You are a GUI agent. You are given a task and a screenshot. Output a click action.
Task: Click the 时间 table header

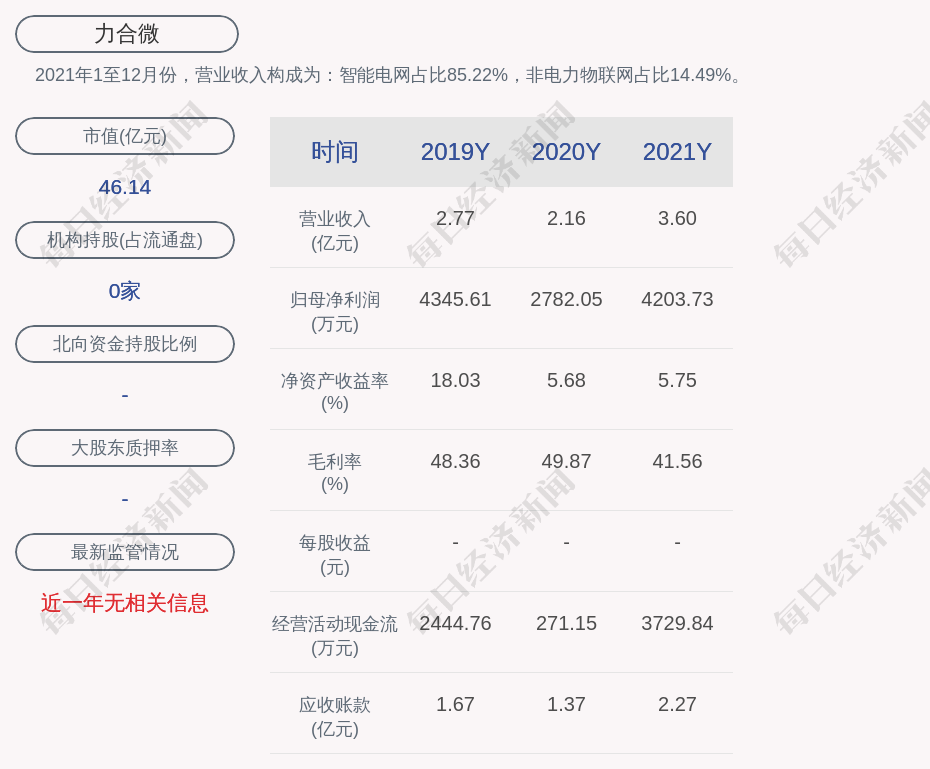point(335,152)
